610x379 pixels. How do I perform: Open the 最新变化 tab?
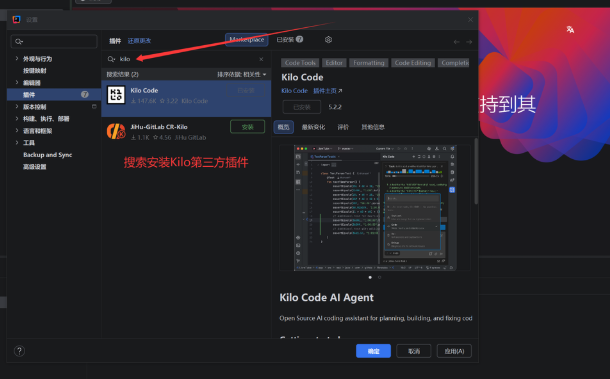click(x=313, y=127)
